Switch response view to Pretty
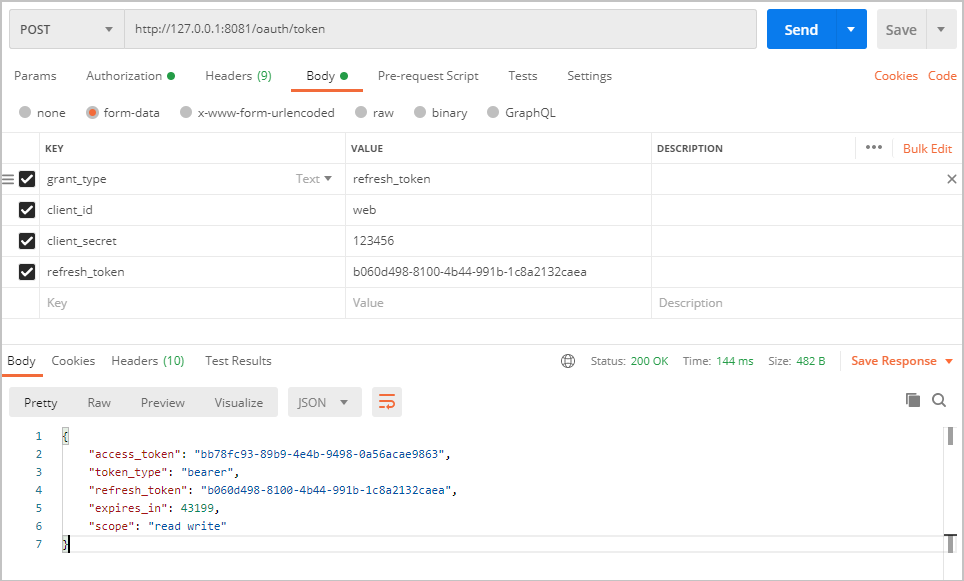The image size is (964, 581). click(41, 402)
